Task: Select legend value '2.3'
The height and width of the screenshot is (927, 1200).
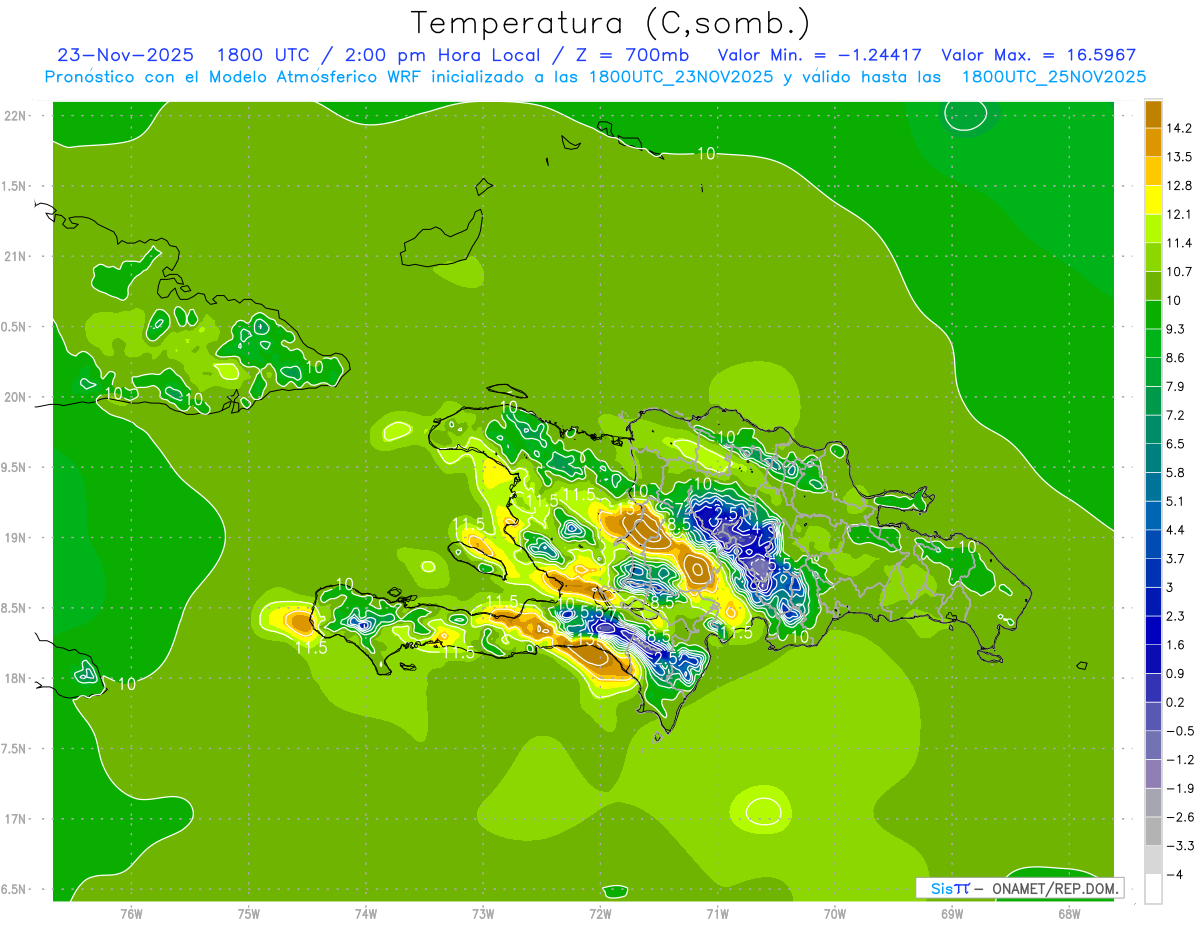Action: [x=1176, y=616]
